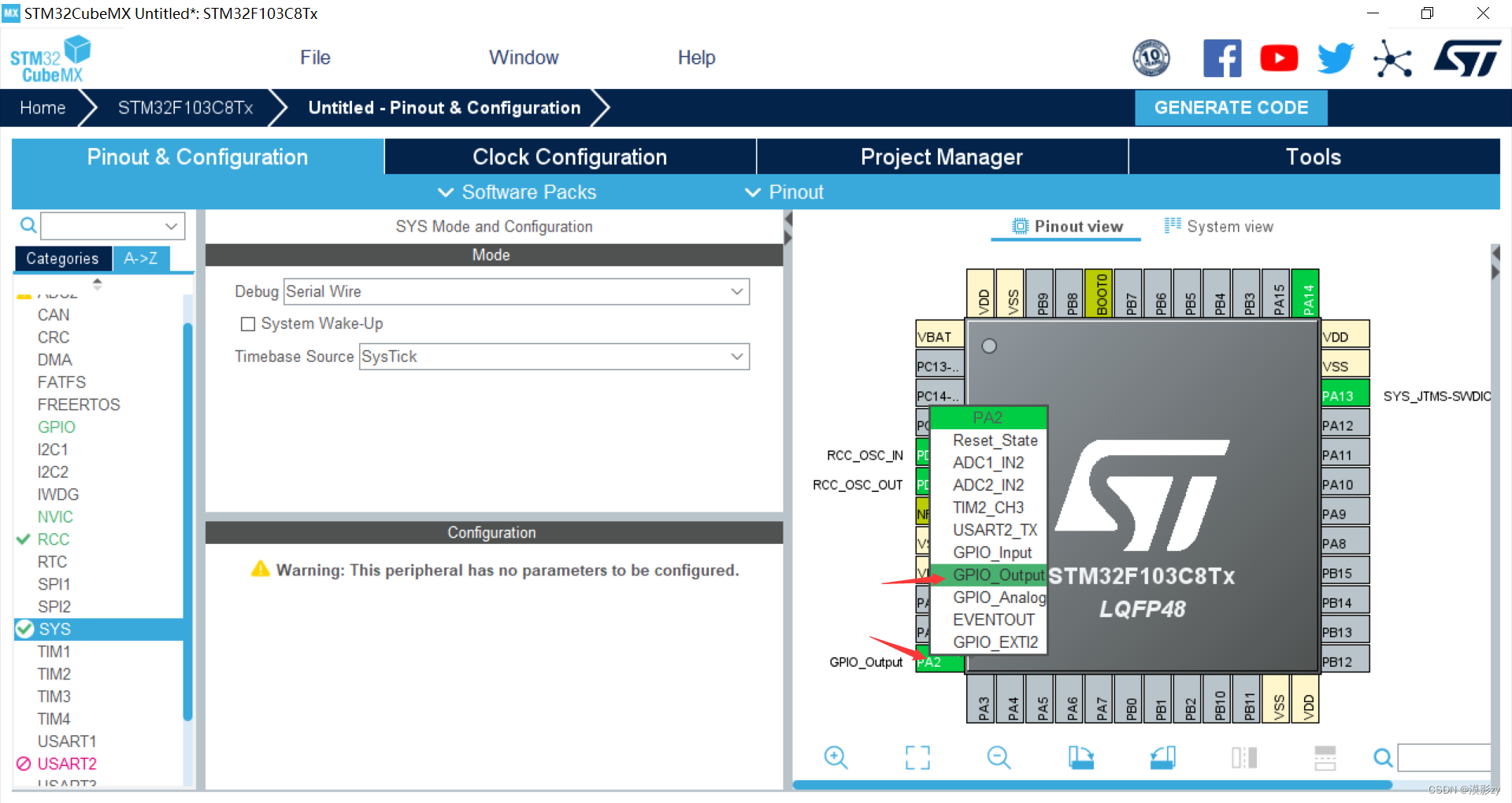1512x803 pixels.
Task: Click the STM32F103C8Tx breadcrumb
Action: point(186,108)
